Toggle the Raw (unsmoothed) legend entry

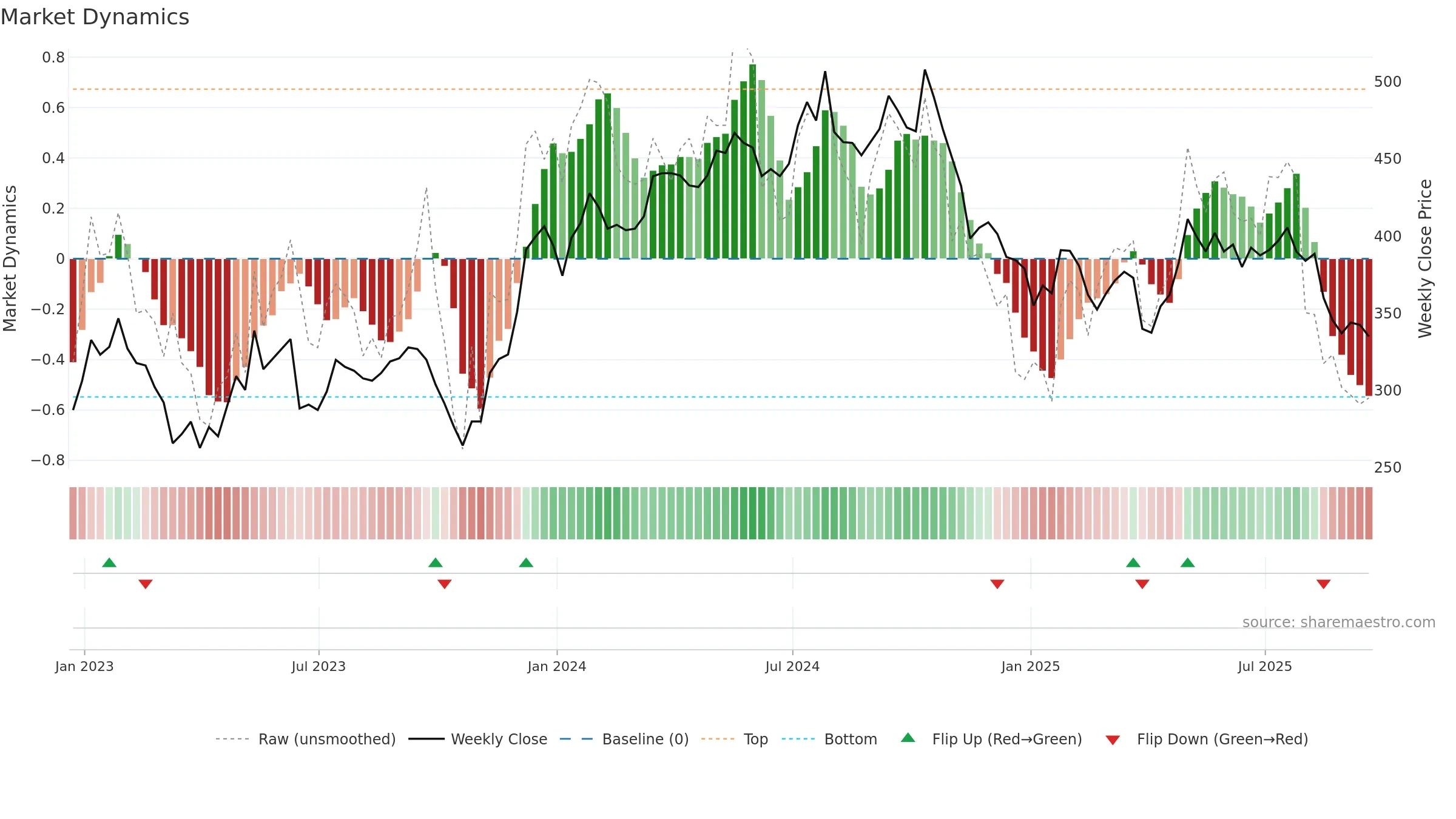click(x=305, y=740)
